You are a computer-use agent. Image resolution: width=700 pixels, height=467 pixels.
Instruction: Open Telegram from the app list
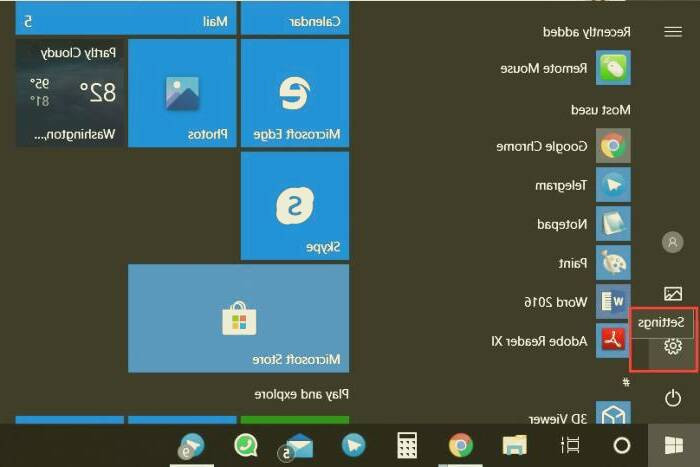pos(612,185)
